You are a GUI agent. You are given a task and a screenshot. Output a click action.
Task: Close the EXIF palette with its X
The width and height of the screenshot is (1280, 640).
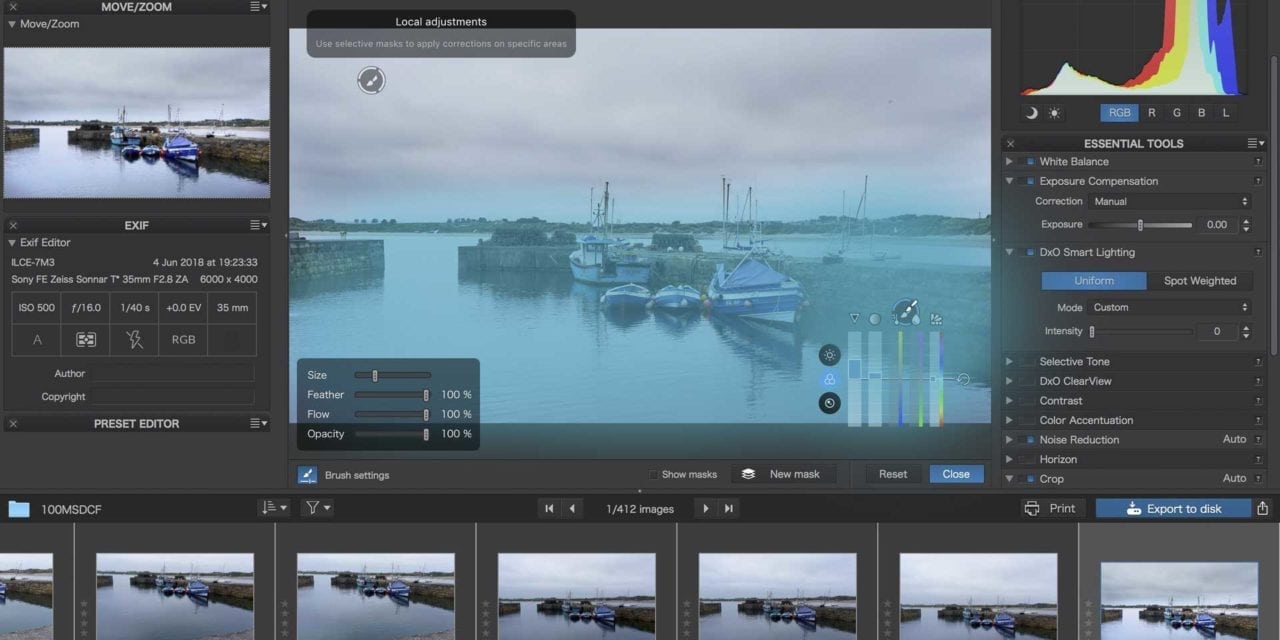(13, 226)
